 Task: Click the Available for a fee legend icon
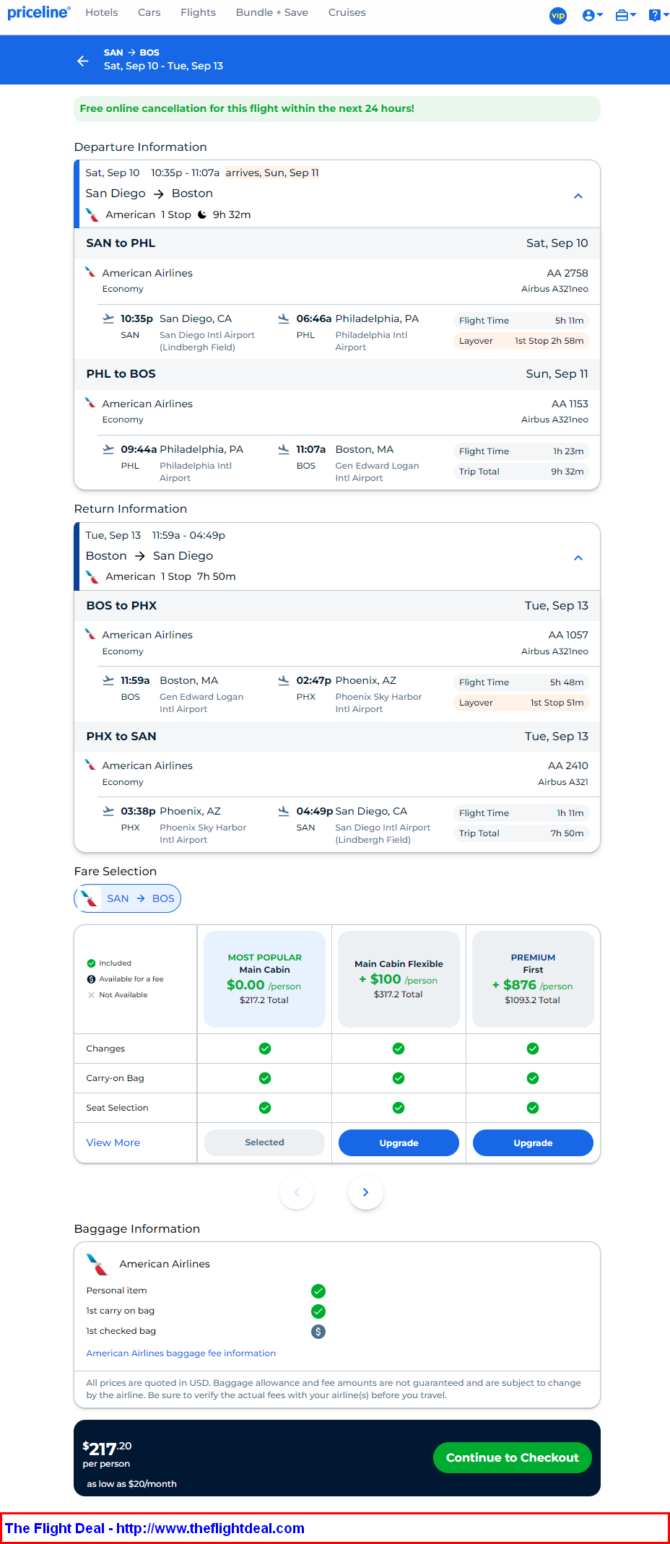point(91,979)
